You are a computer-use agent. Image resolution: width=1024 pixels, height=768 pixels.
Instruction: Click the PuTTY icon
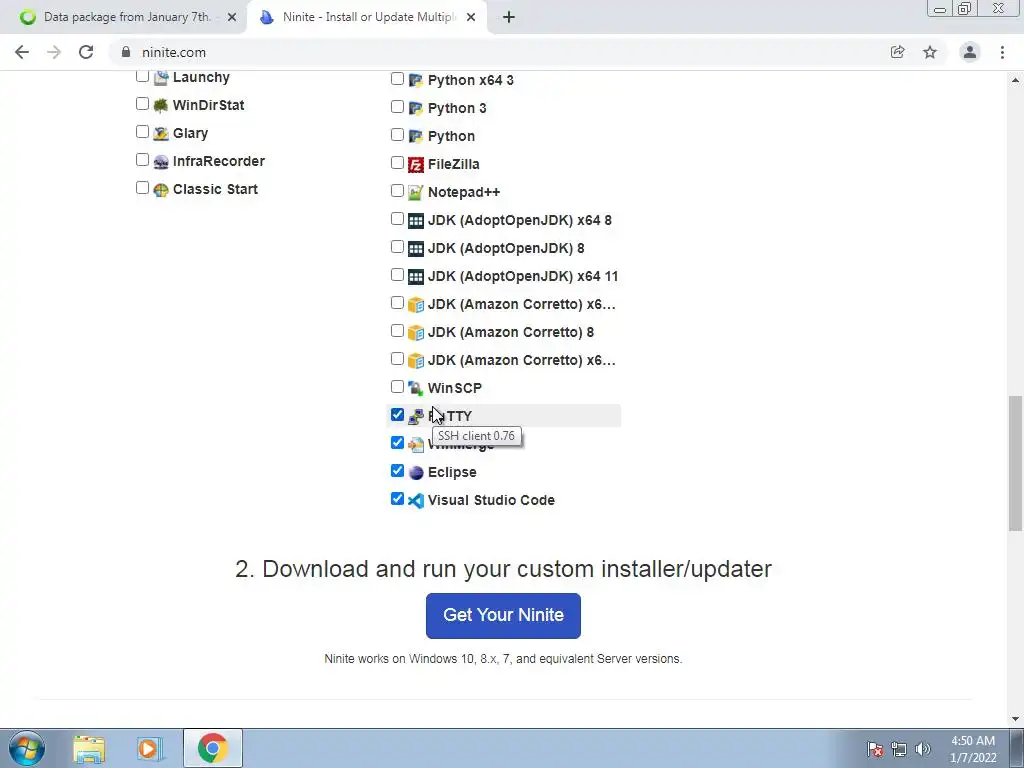(x=416, y=417)
